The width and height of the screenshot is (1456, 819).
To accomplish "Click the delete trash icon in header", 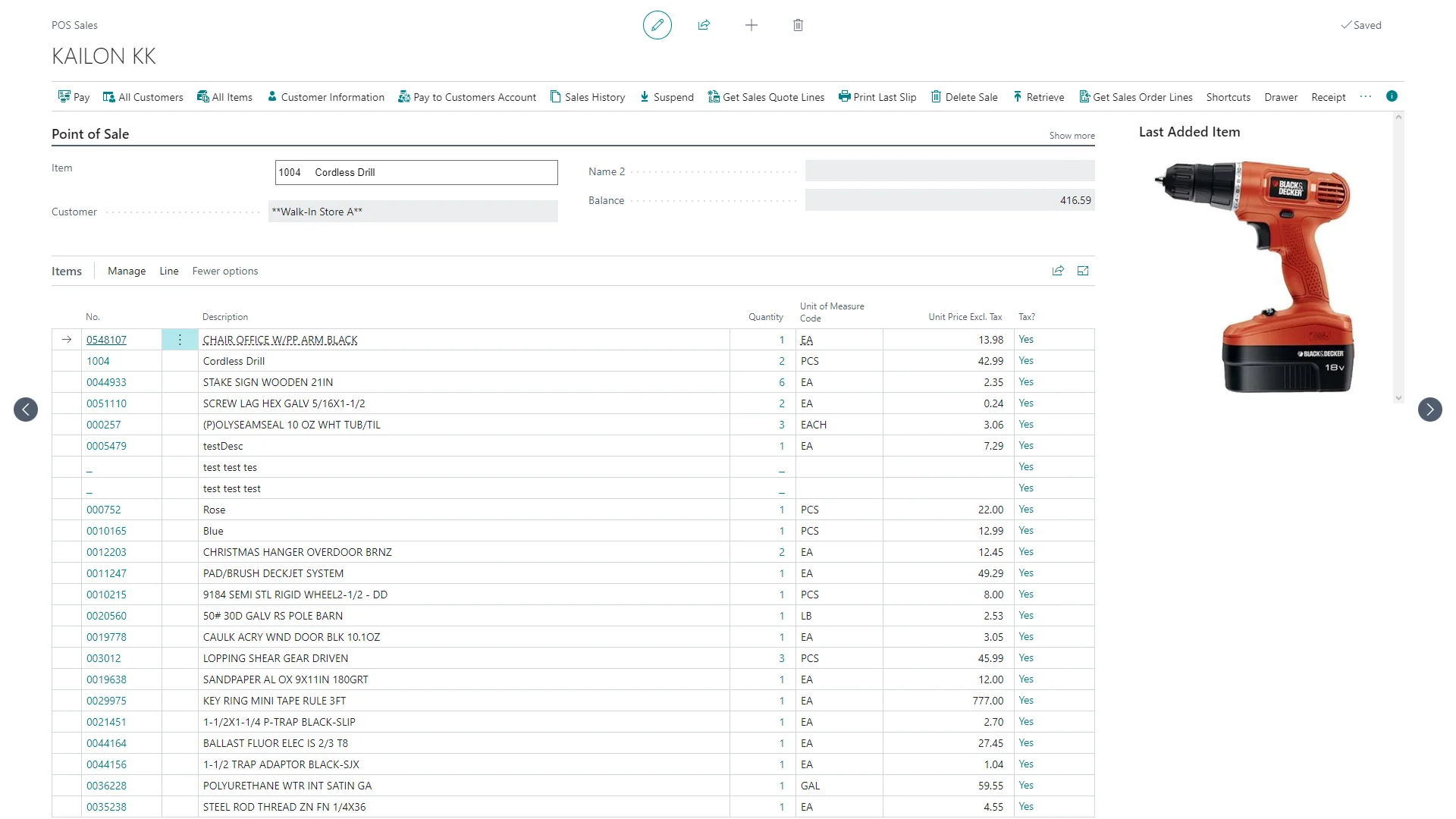I will pyautogui.click(x=798, y=25).
